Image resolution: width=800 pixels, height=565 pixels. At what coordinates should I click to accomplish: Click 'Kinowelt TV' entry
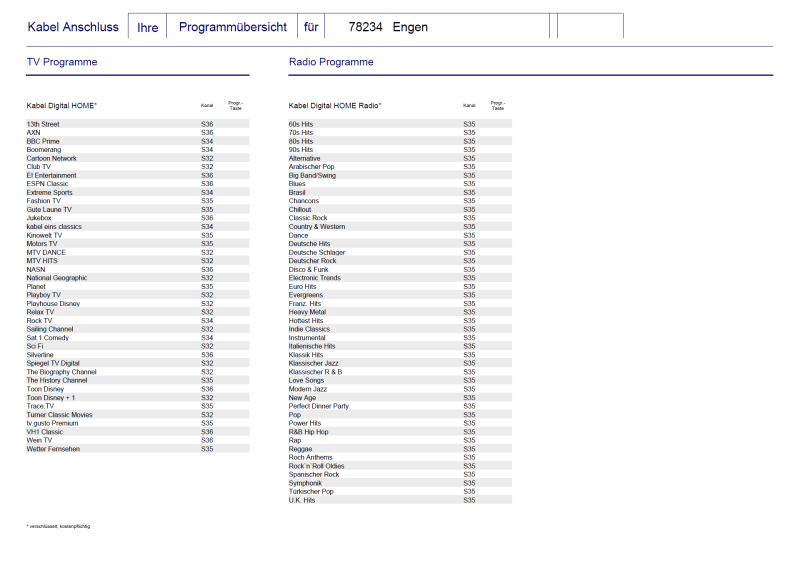tap(138, 235)
